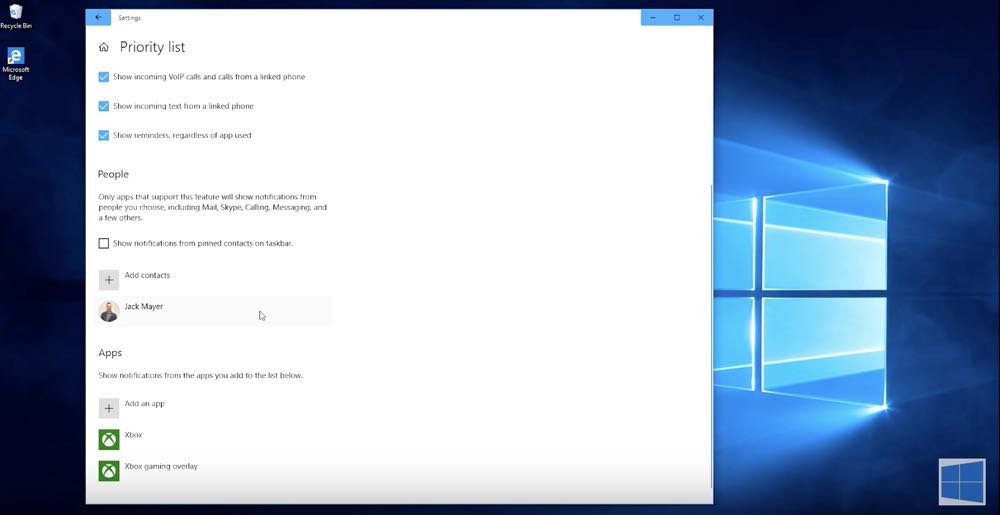This screenshot has width=1000, height=515.
Task: Select the Xbox app name
Action: 133,435
